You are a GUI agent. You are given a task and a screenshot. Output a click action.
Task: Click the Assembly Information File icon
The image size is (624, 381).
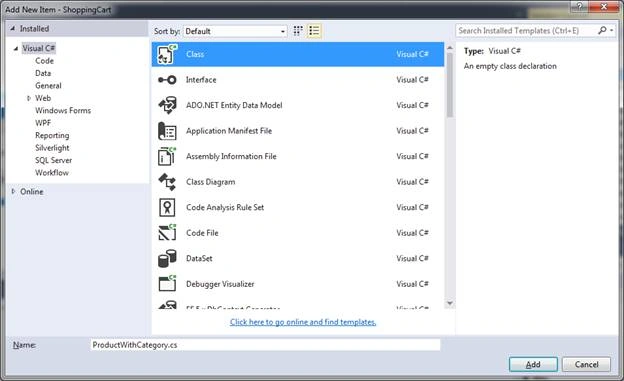[167, 156]
